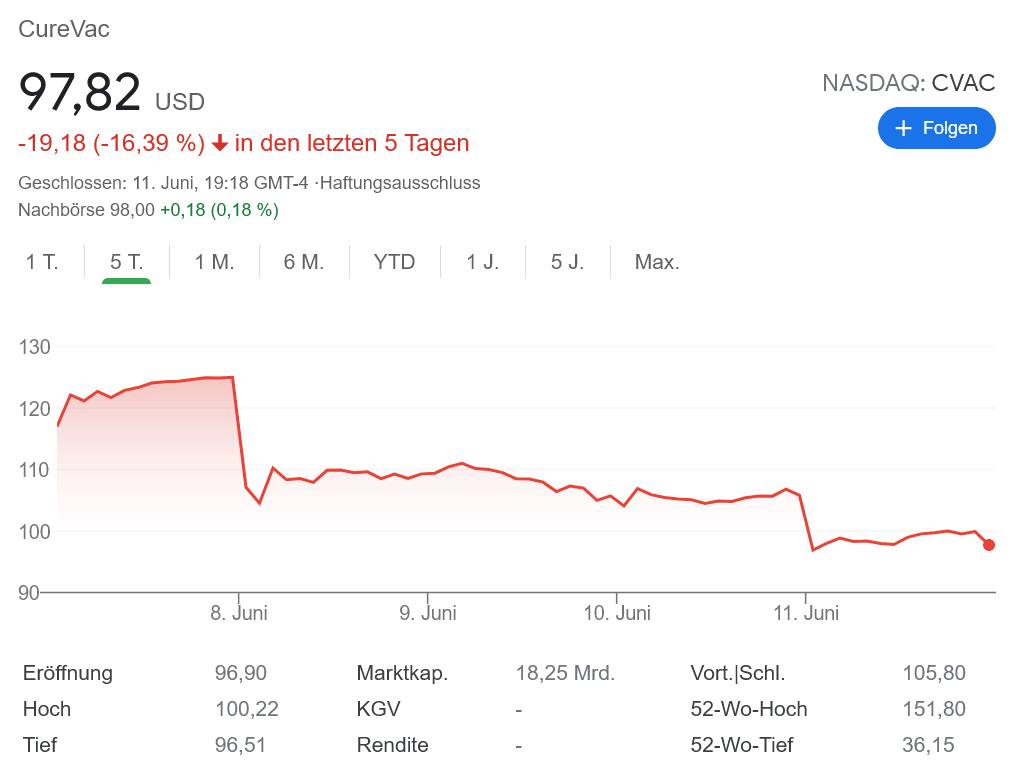Click the 8. Juni date axis label
The width and height of the screenshot is (1012, 783).
coord(239,613)
